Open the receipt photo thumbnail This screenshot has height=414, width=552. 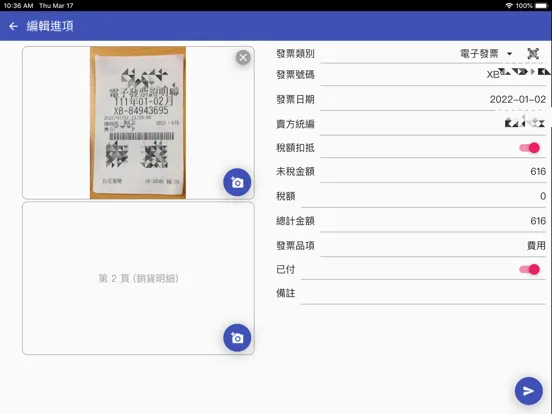click(138, 123)
